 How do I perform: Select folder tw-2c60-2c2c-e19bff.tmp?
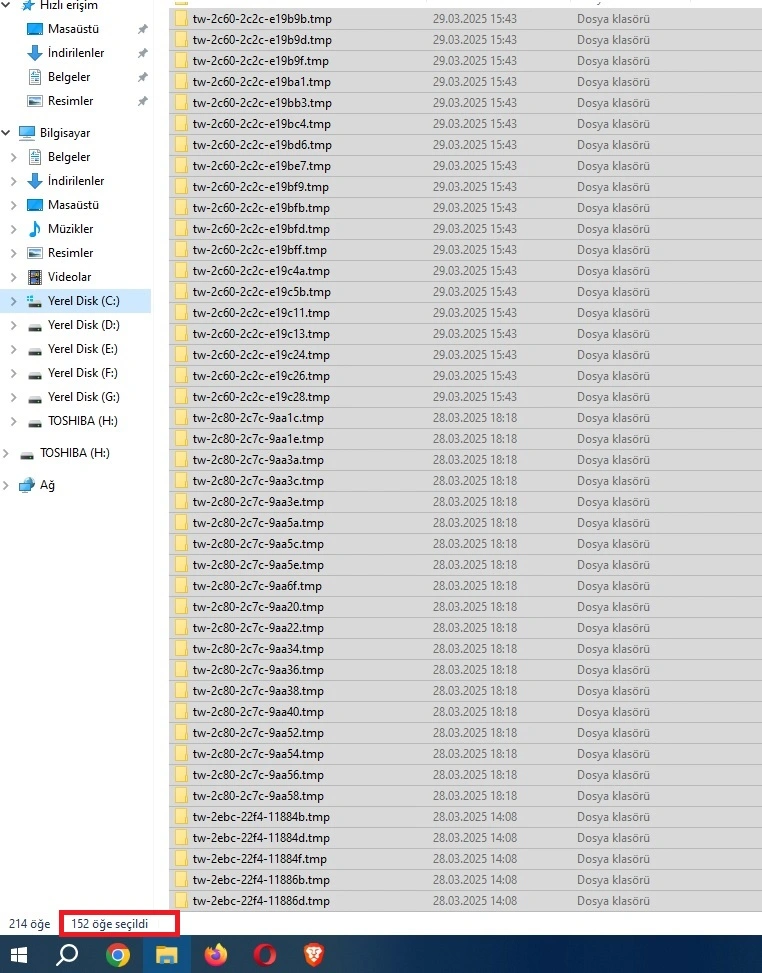[259, 250]
